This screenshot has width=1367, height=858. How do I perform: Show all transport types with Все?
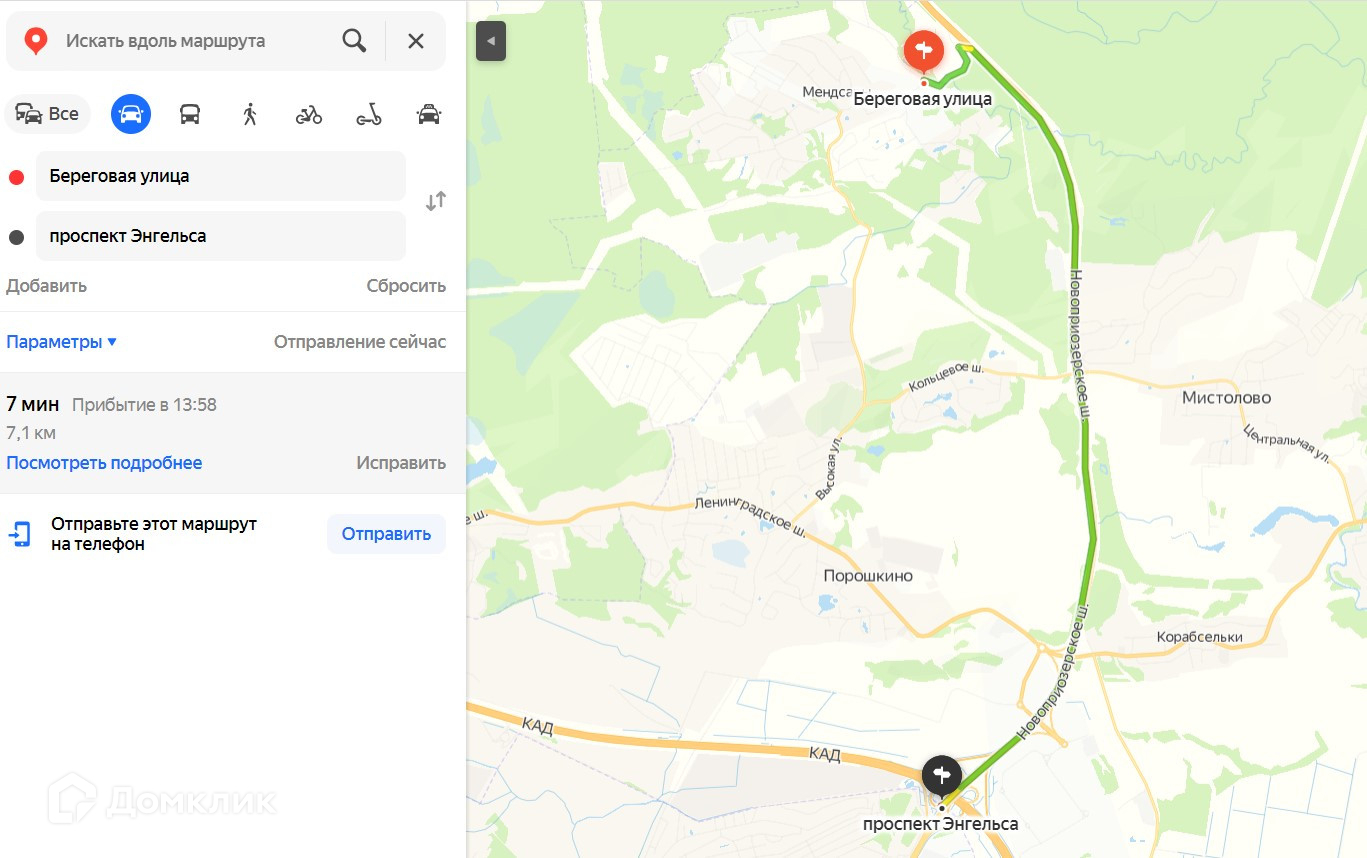pos(47,114)
